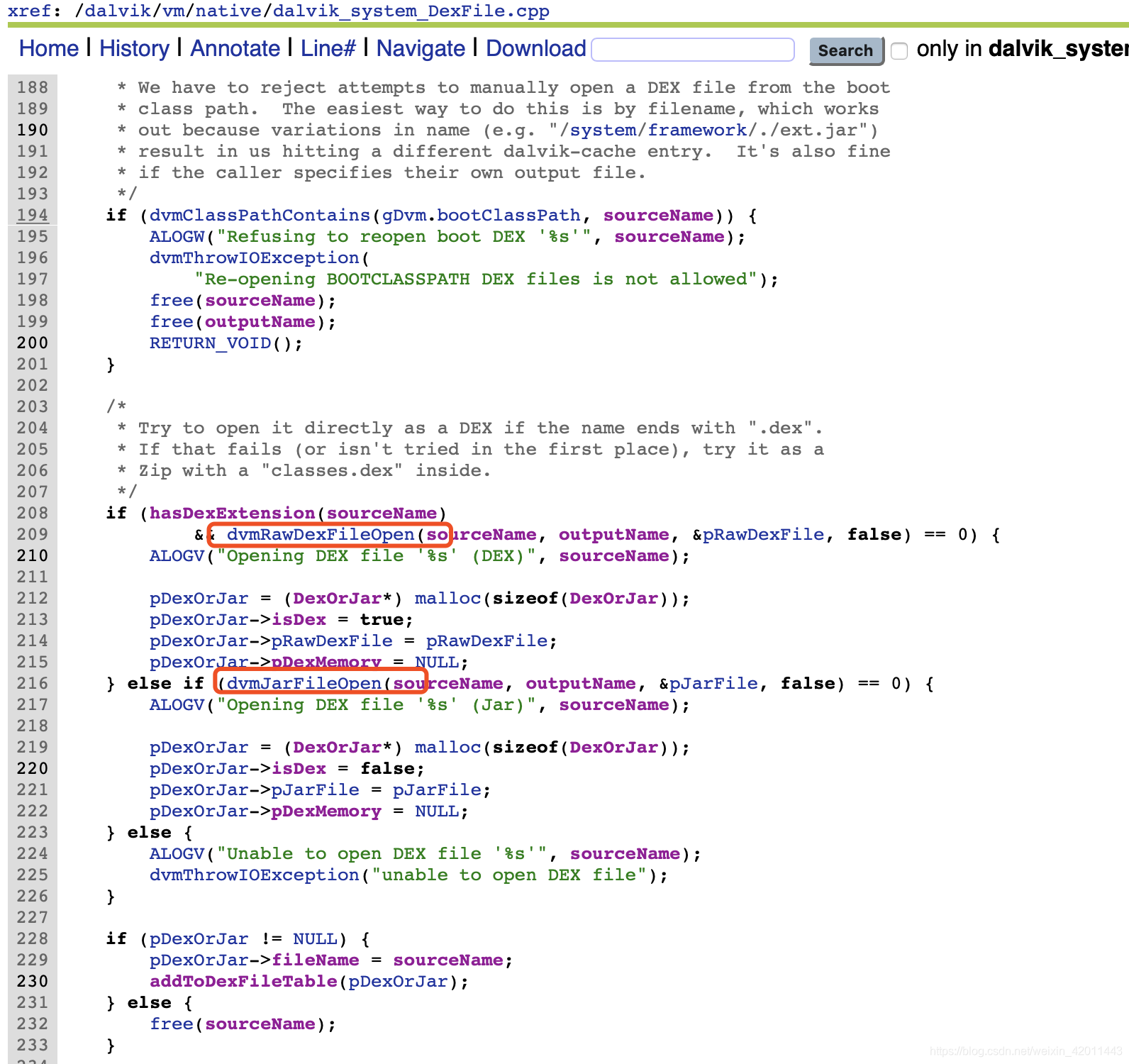Screen dimensions: 1129x1064
Task: Click sourceName on line 232
Action: 260,1024
